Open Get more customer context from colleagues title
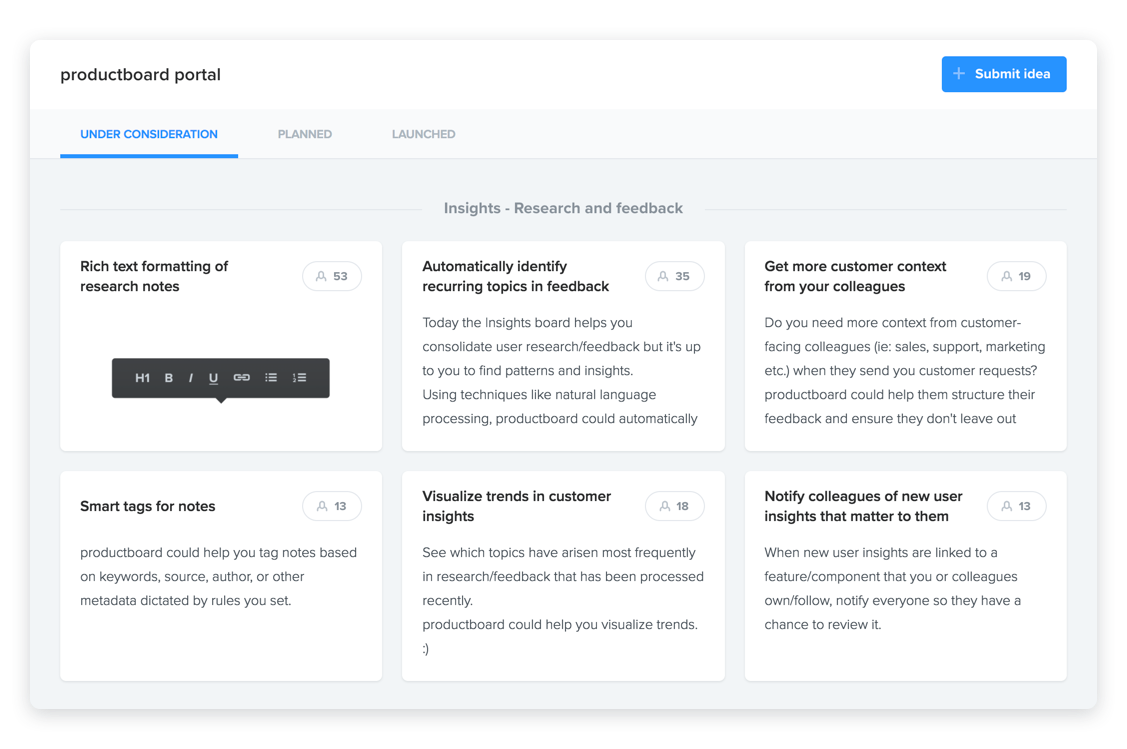 (x=855, y=276)
